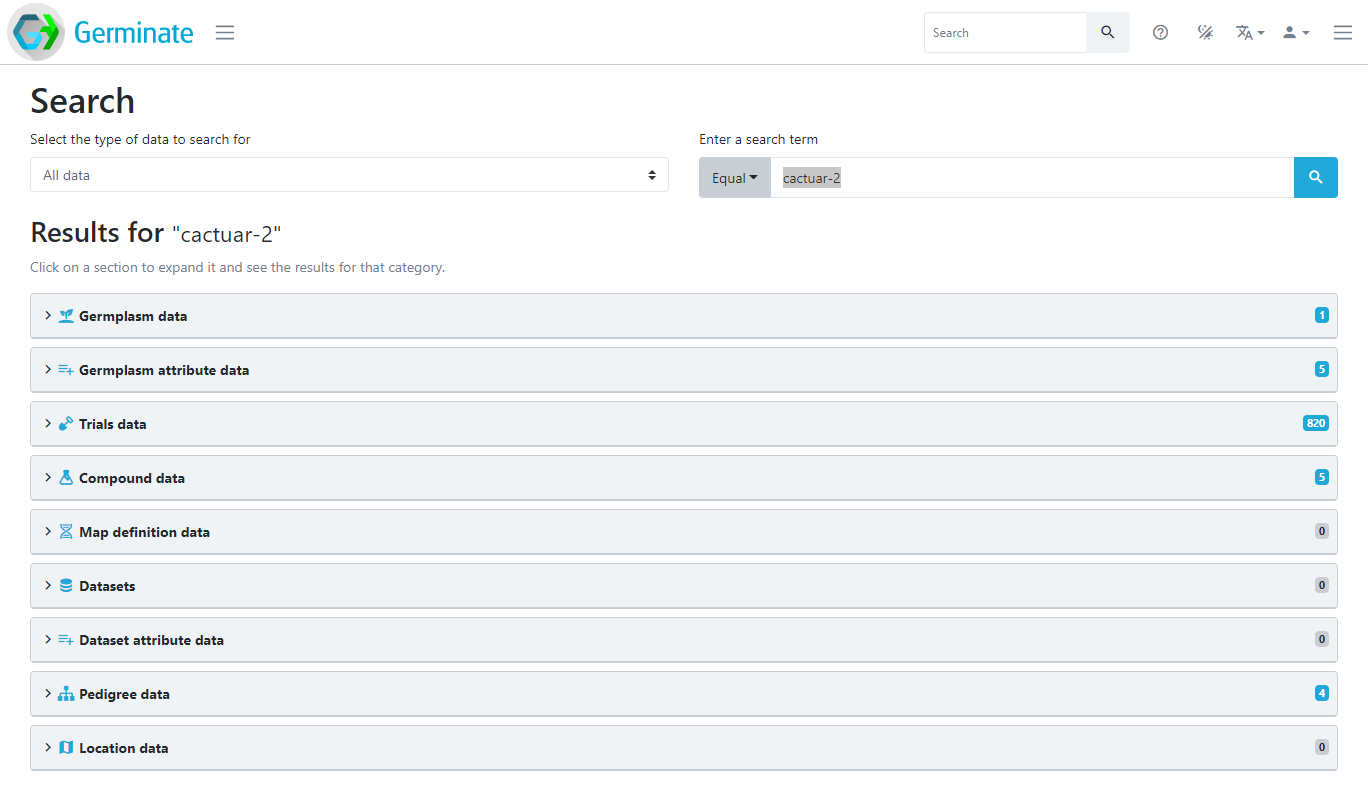The height and width of the screenshot is (785, 1368).
Task: Click the Compound data flask icon
Action: 65,477
